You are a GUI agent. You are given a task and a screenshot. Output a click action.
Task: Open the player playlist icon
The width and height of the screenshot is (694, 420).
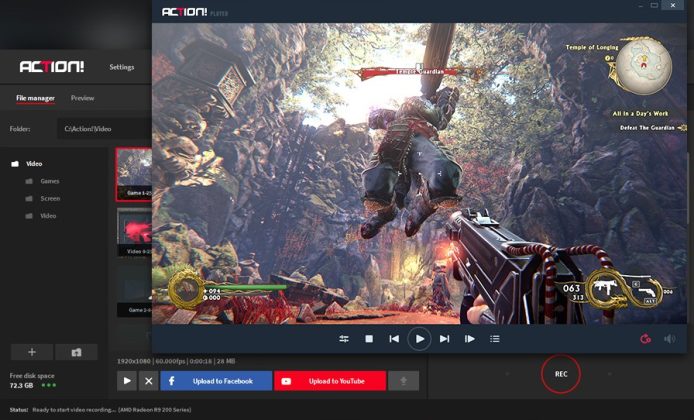click(x=495, y=339)
